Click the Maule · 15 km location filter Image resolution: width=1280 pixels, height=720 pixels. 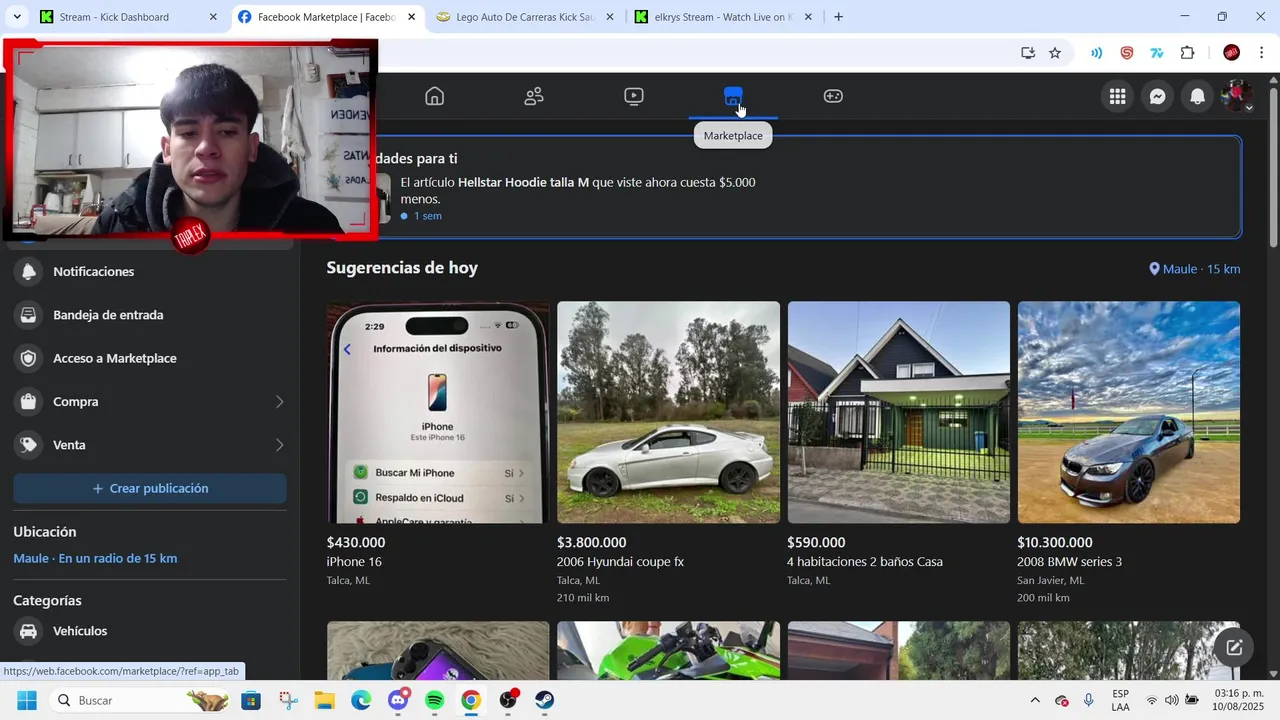coord(1195,269)
